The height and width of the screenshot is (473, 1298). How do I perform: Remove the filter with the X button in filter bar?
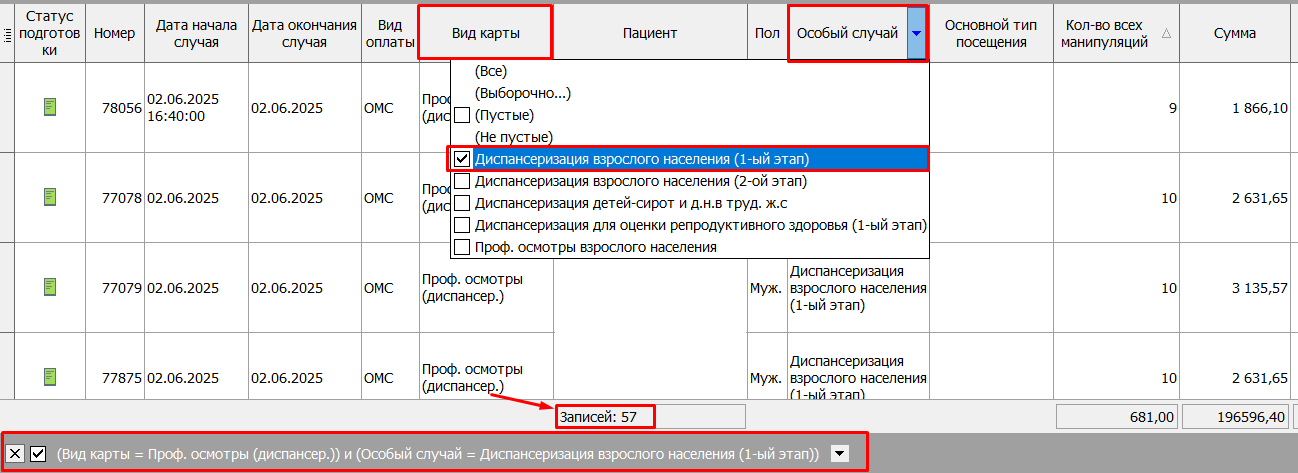click(x=15, y=454)
